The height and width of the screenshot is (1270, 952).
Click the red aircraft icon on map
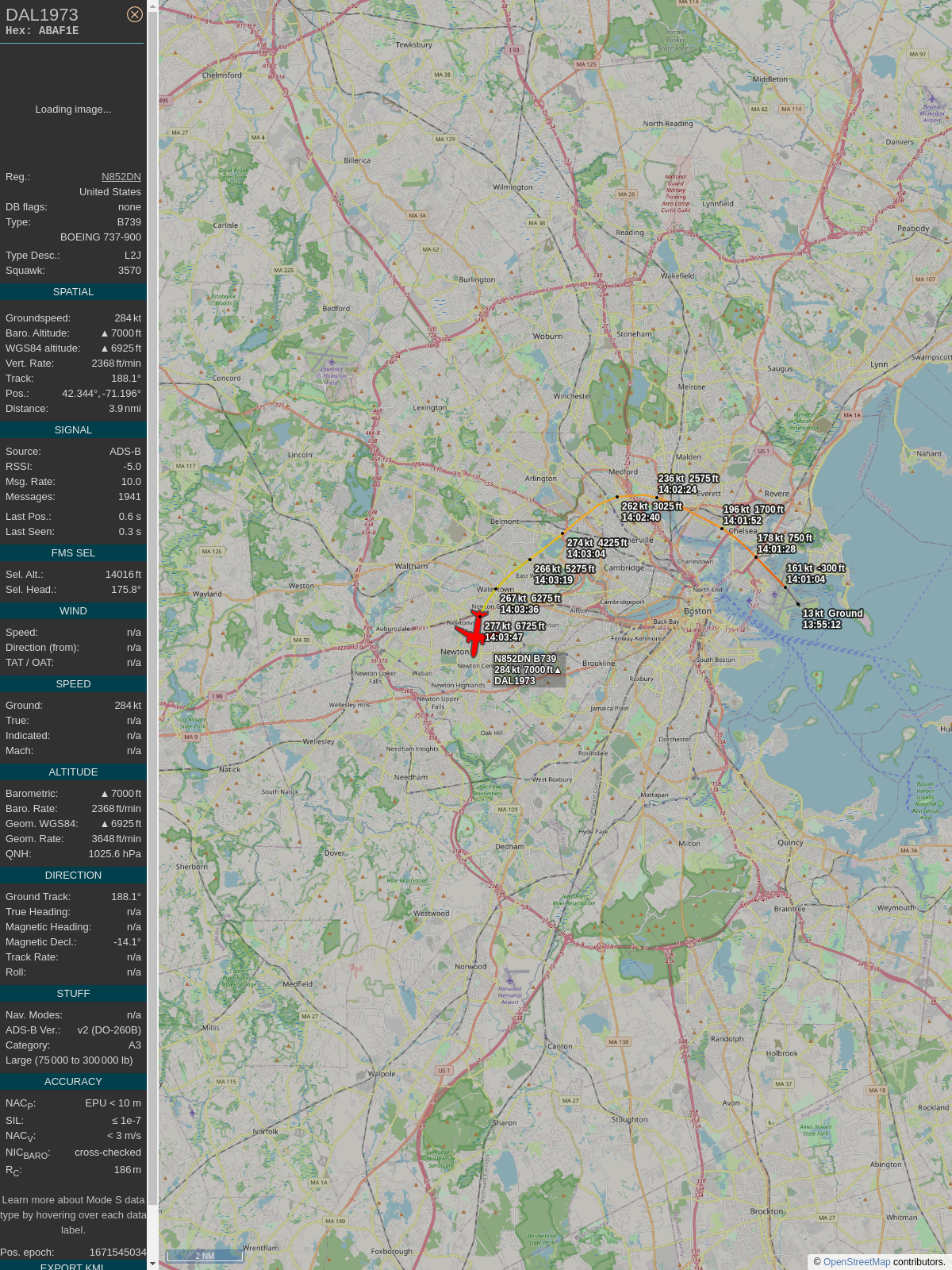[474, 633]
